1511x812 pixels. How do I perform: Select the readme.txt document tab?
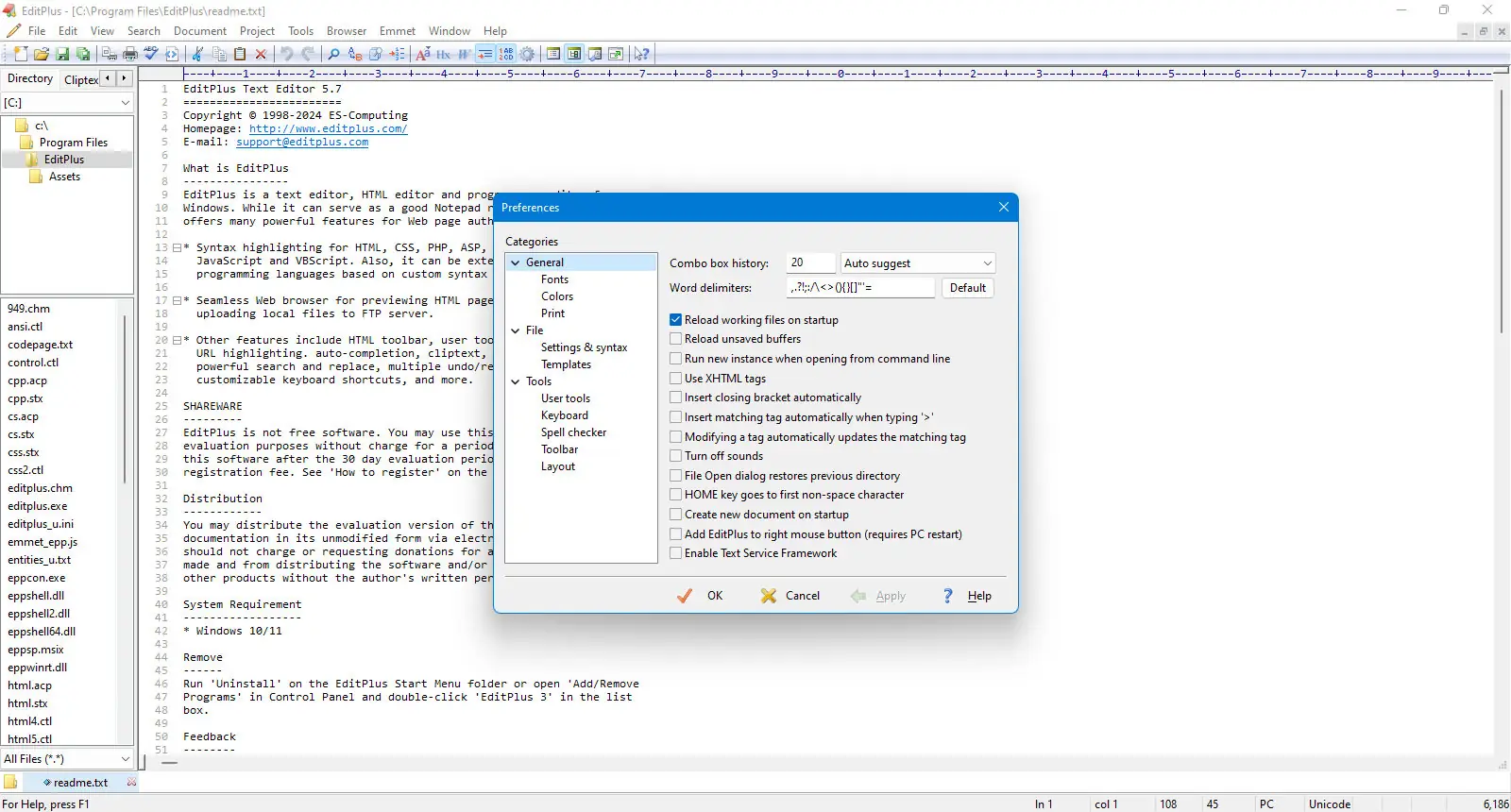click(80, 783)
